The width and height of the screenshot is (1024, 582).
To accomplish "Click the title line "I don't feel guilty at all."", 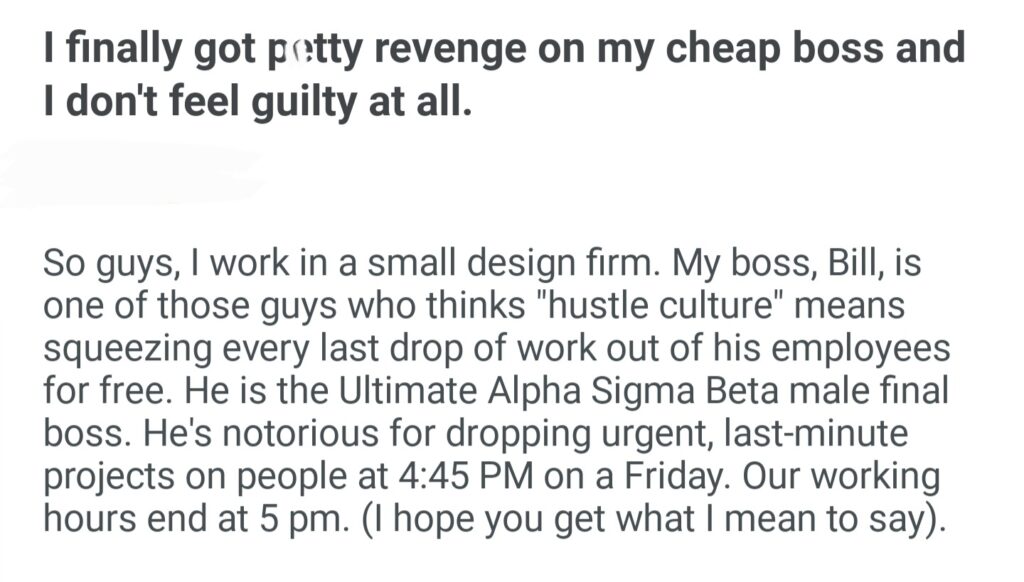I will pos(256,102).
